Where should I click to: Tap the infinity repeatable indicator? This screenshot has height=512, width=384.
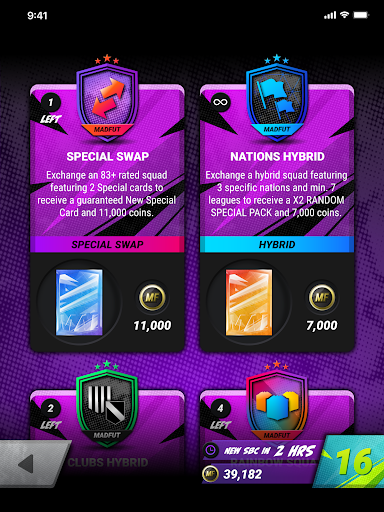coord(220,102)
